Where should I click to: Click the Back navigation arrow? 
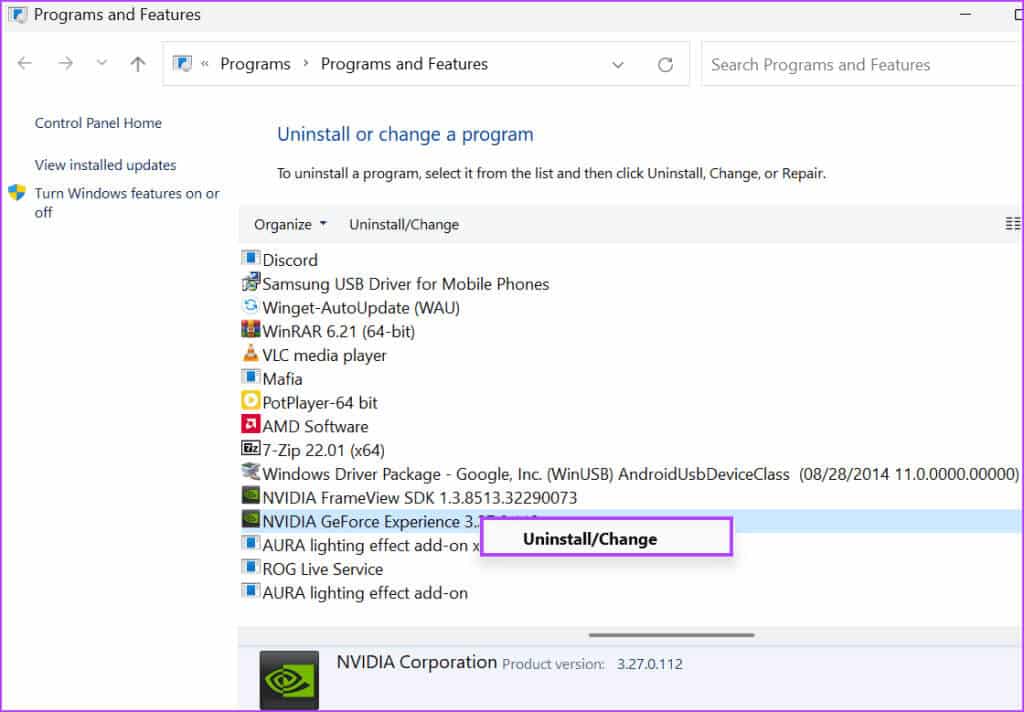click(25, 63)
